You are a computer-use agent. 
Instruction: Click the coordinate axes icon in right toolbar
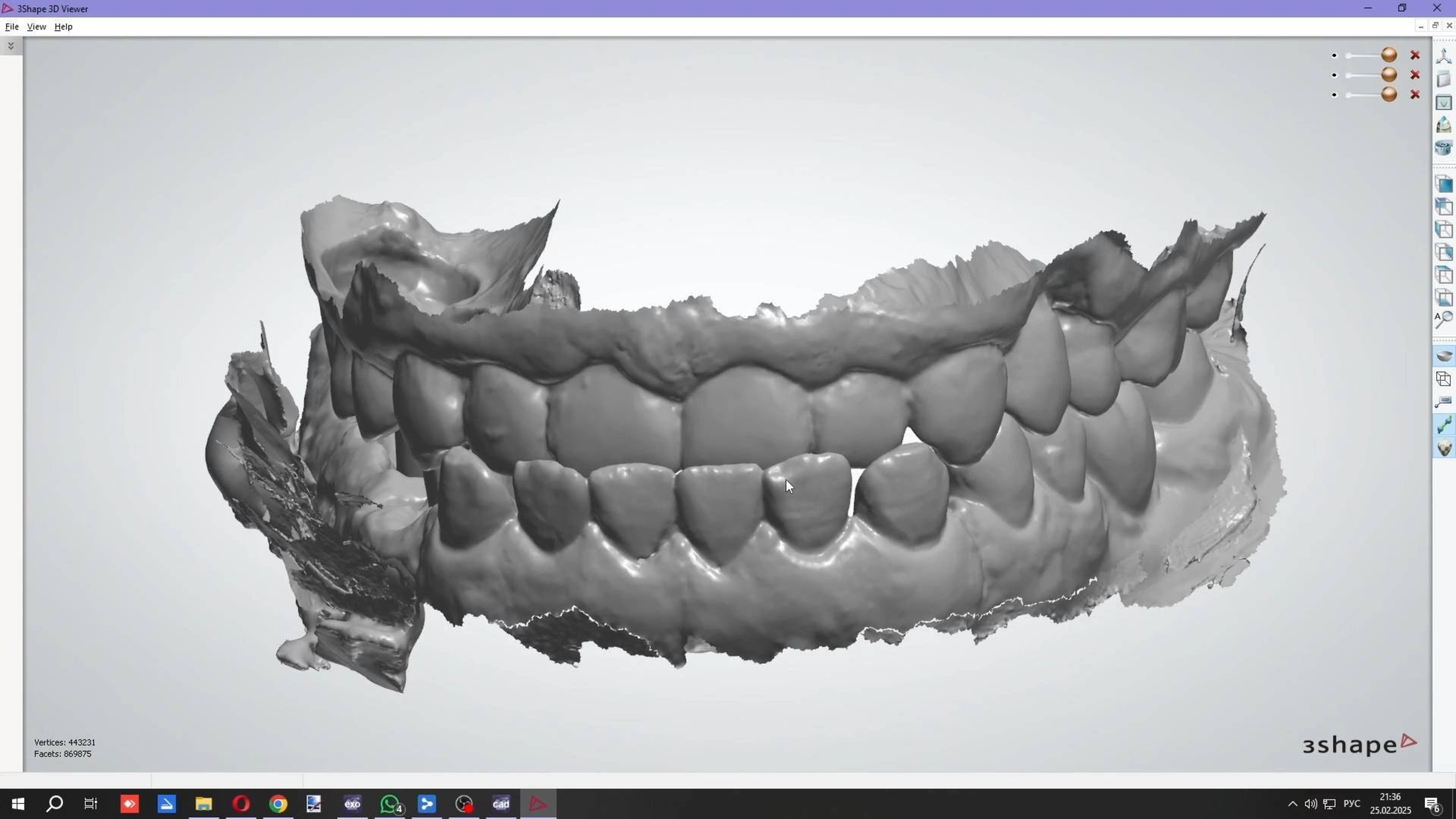click(x=1444, y=56)
